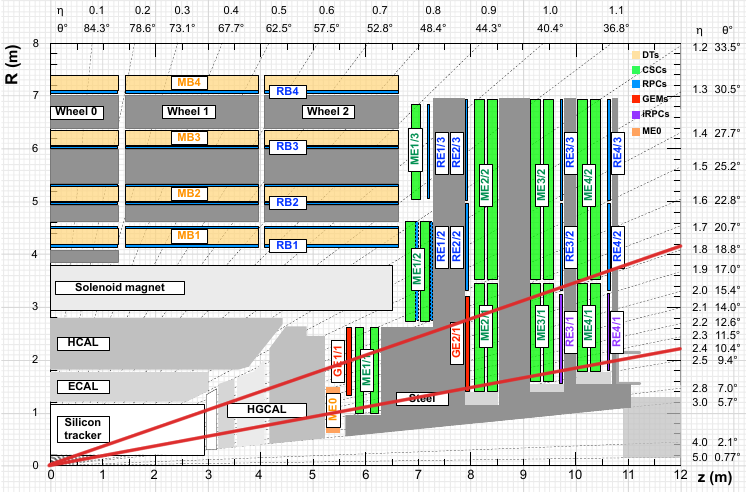Click the RE4/2 label
Screen dimensions: 746x492
pyautogui.click(x=618, y=247)
